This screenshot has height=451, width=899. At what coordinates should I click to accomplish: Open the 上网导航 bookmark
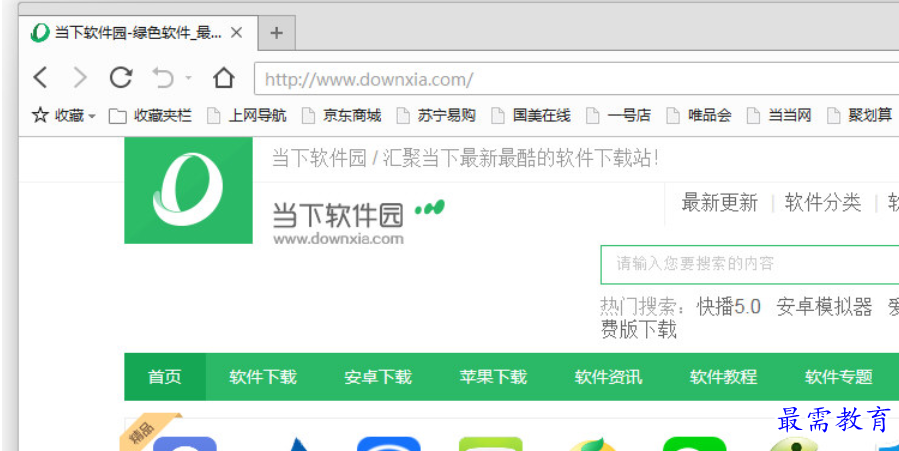pos(247,116)
